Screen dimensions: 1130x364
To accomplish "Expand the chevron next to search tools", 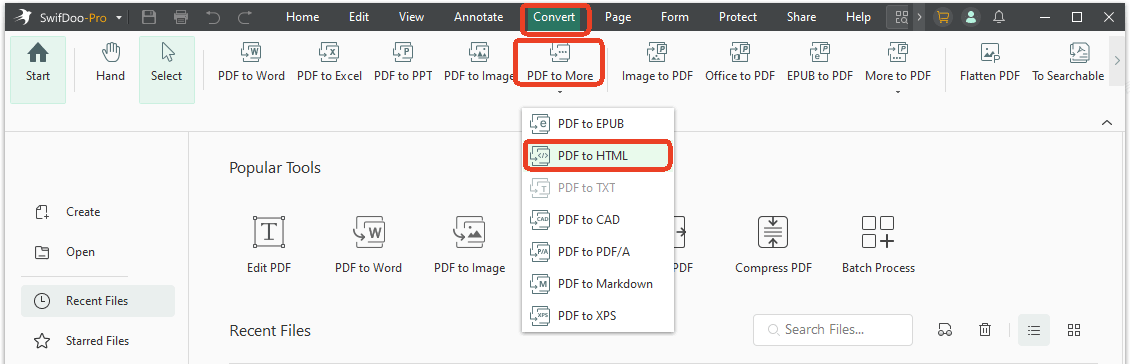I will coord(920,17).
